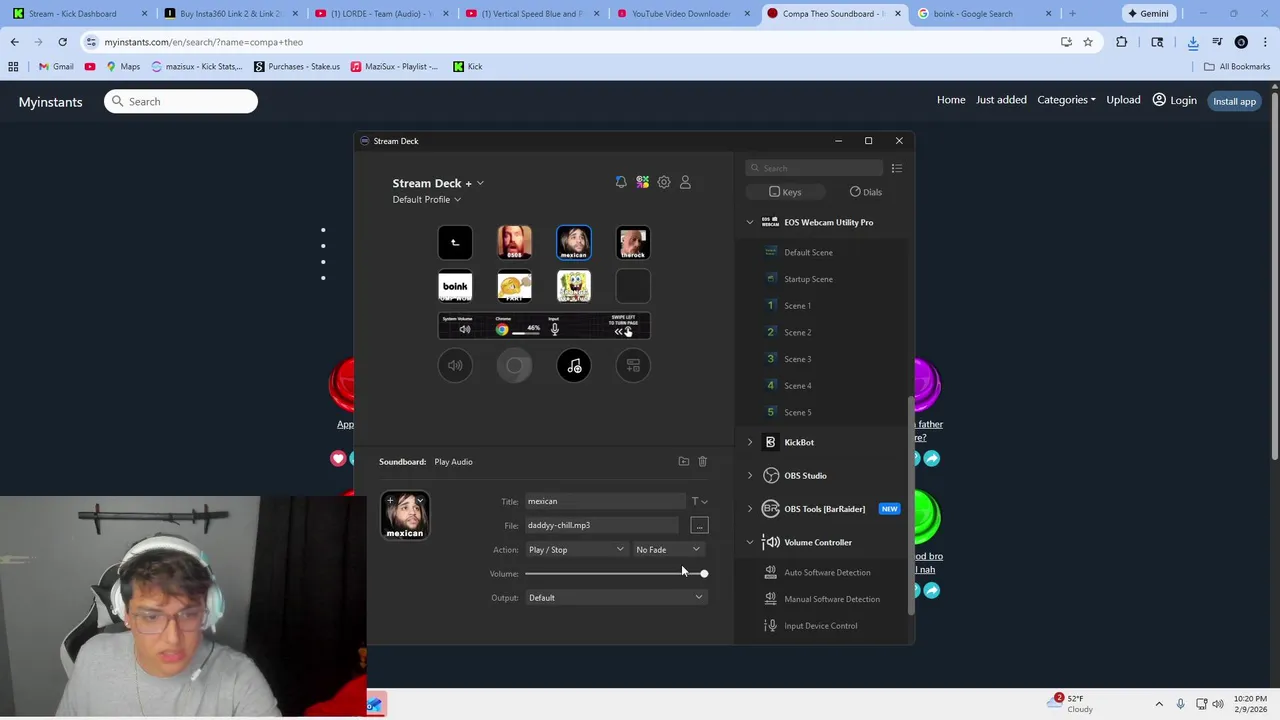
Task: Delete the action with the trash icon
Action: (x=702, y=461)
